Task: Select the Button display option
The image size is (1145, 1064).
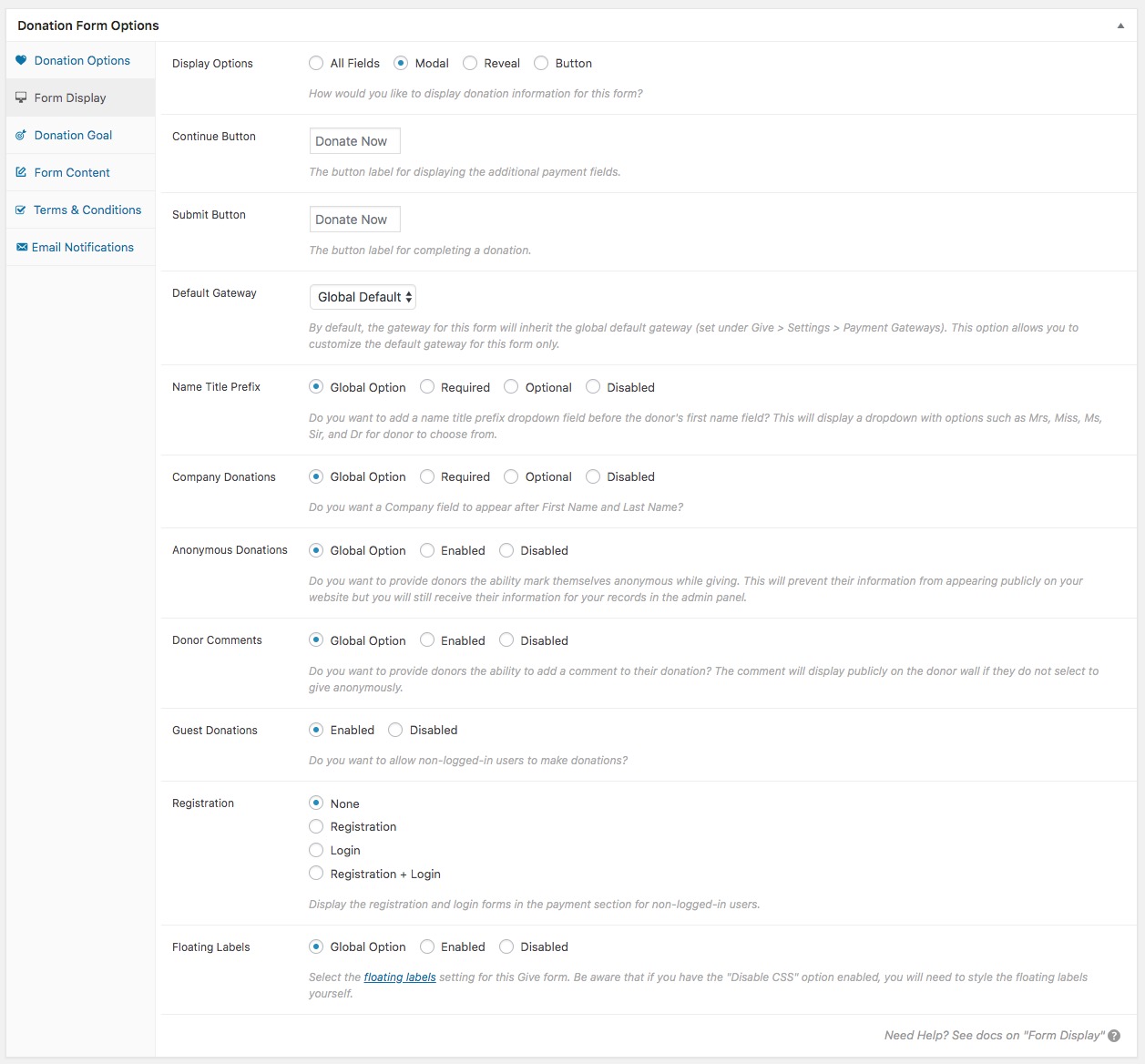Action: [x=541, y=63]
